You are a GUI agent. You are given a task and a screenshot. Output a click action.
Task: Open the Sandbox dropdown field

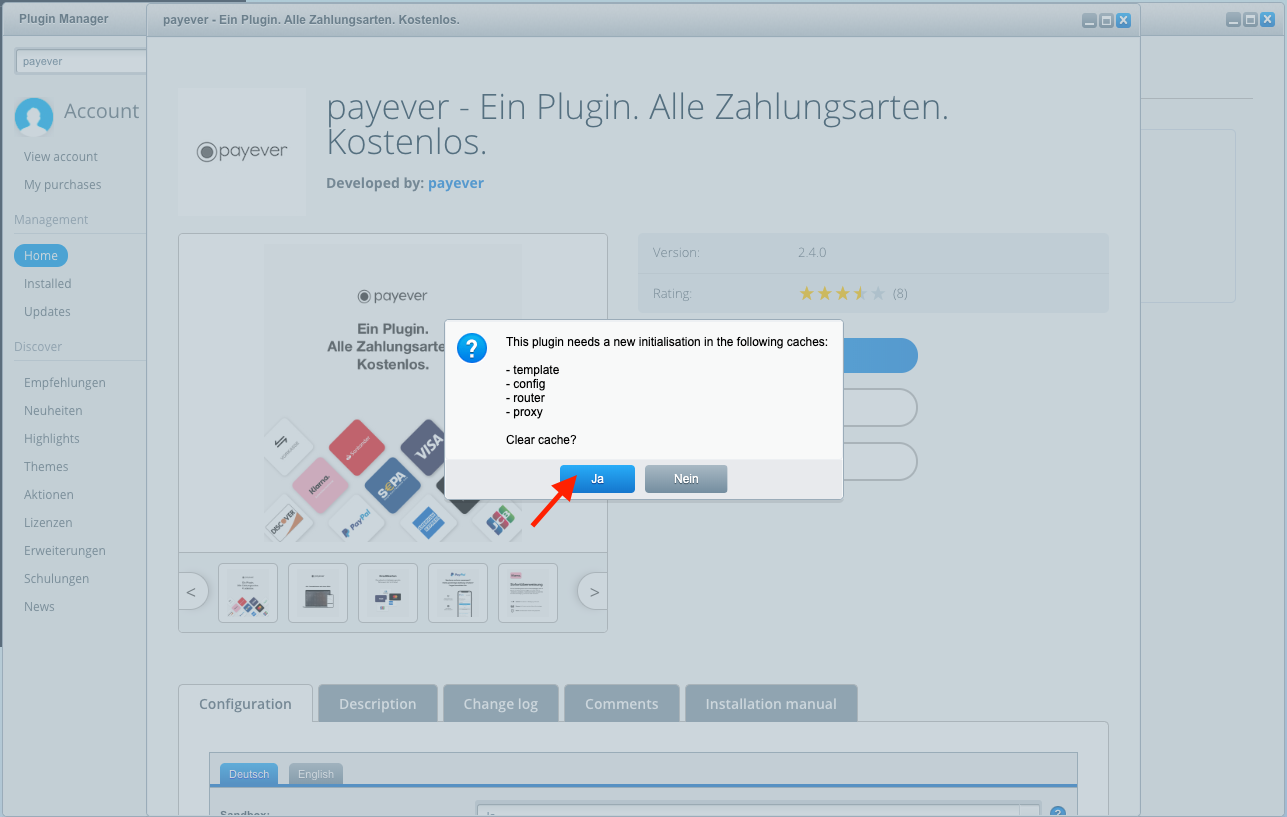[758, 812]
